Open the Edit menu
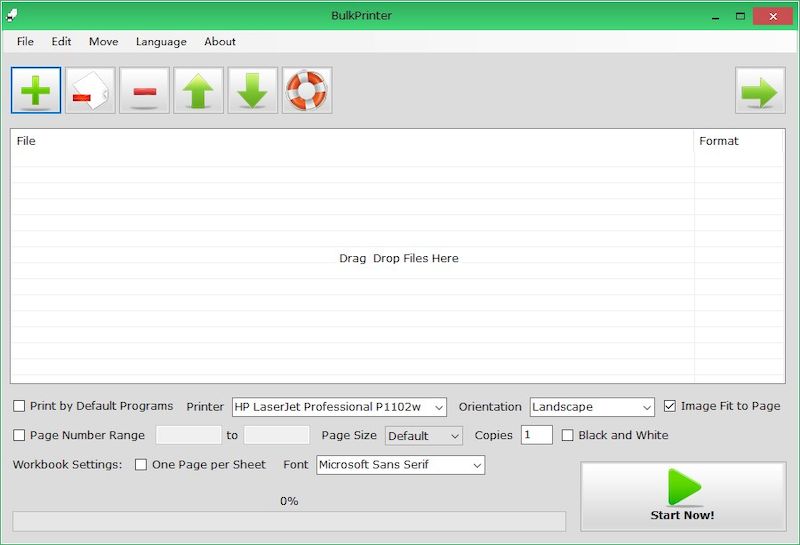Image resolution: width=800 pixels, height=545 pixels. point(61,41)
